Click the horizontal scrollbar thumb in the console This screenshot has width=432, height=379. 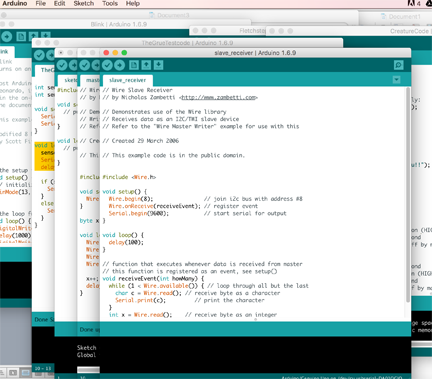pos(88,370)
